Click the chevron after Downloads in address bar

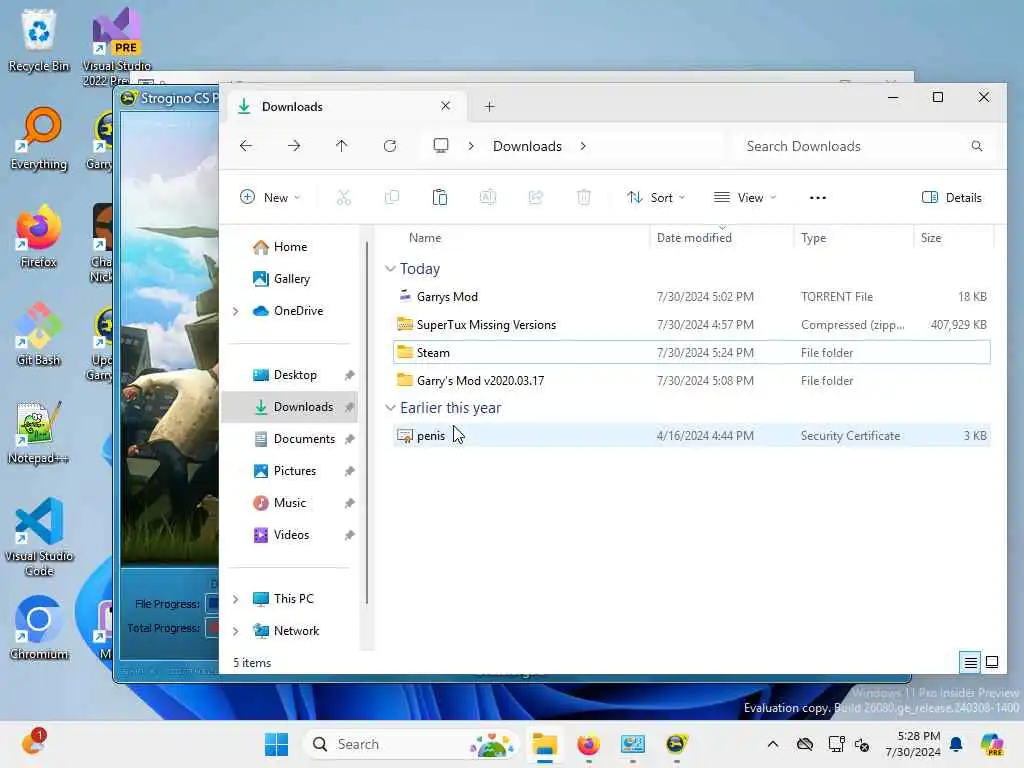pos(583,146)
